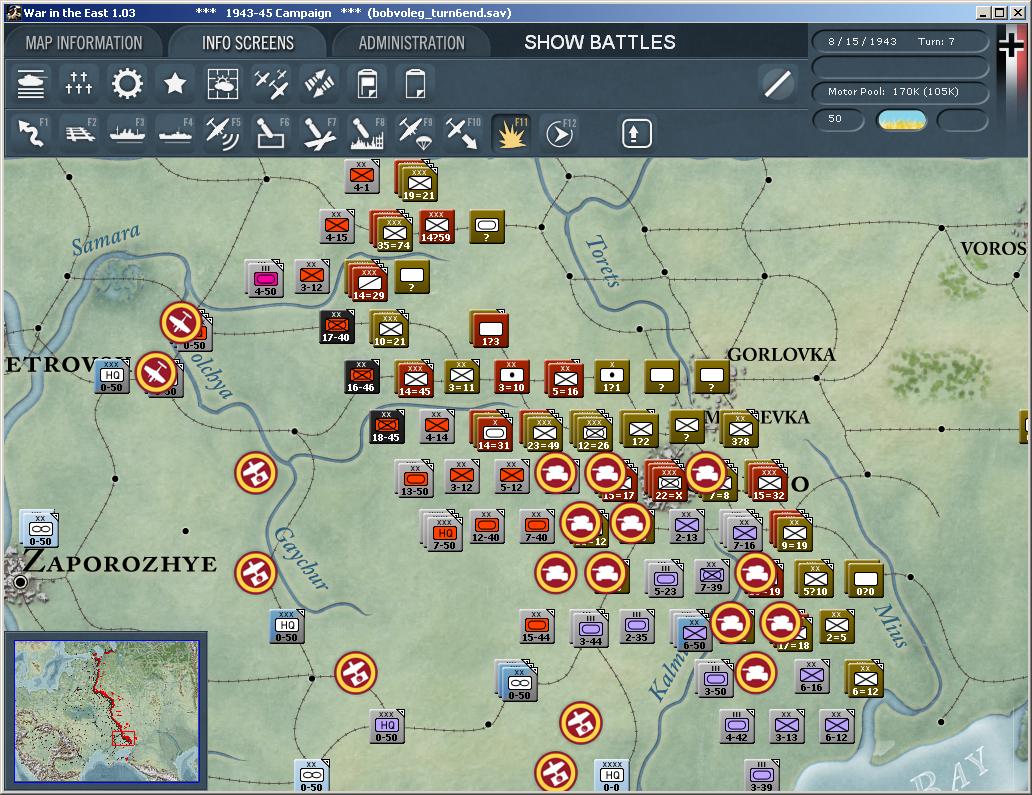The height and width of the screenshot is (795, 1032).
Task: Select F1 move mode winding arrow
Action: (31, 133)
